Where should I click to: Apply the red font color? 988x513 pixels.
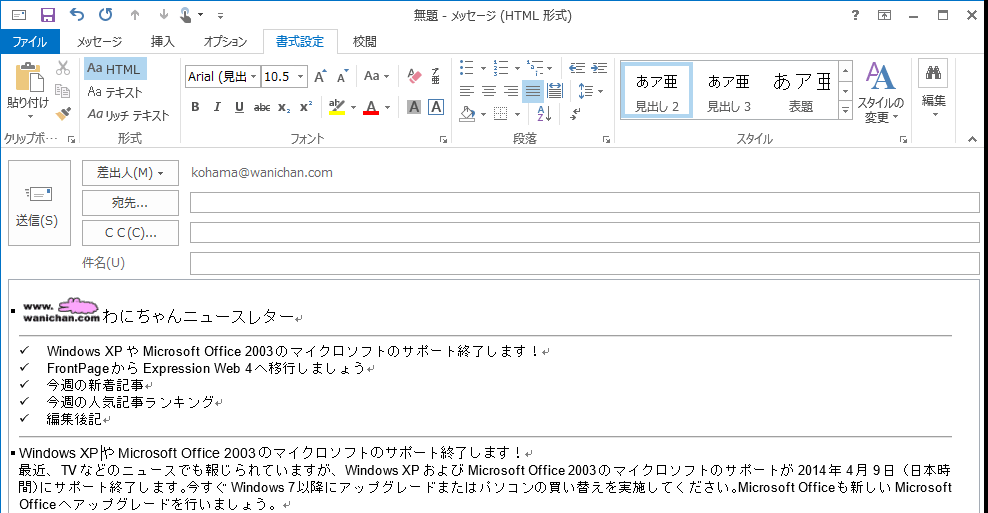(371, 108)
